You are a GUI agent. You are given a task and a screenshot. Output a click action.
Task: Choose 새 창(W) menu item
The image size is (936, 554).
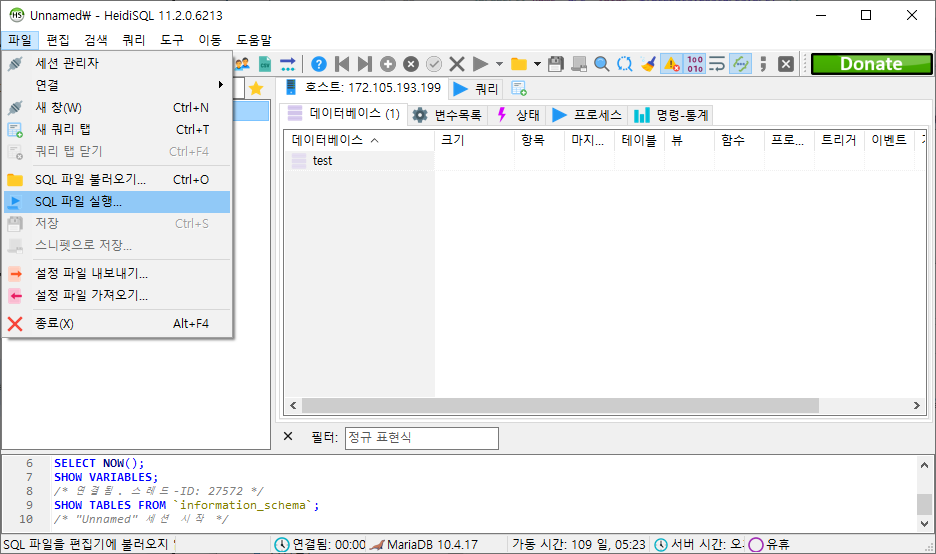point(117,107)
